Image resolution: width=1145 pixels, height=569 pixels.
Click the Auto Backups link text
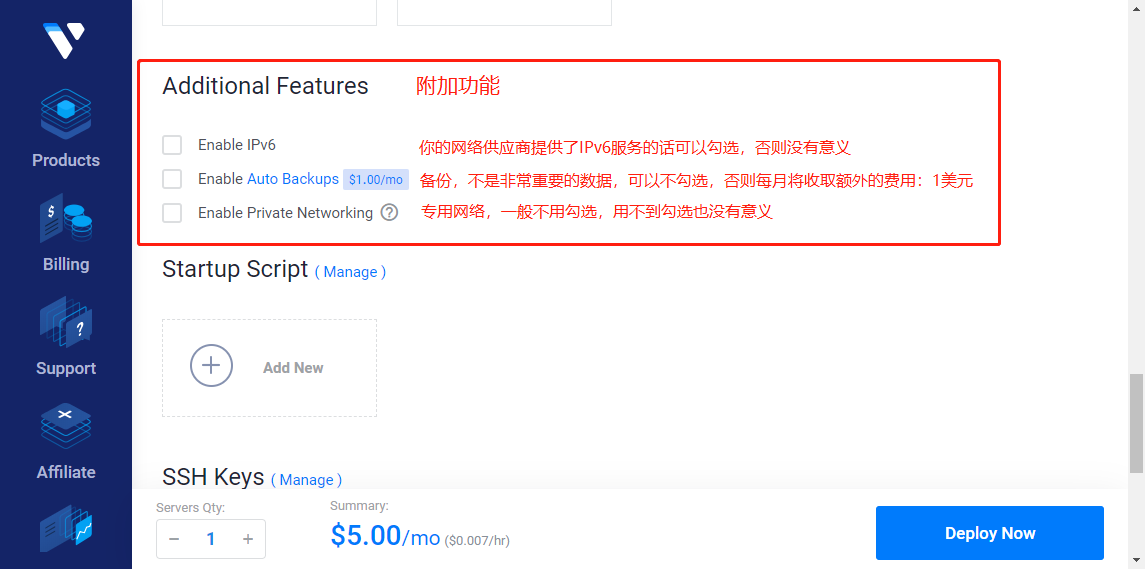pyautogui.click(x=292, y=179)
